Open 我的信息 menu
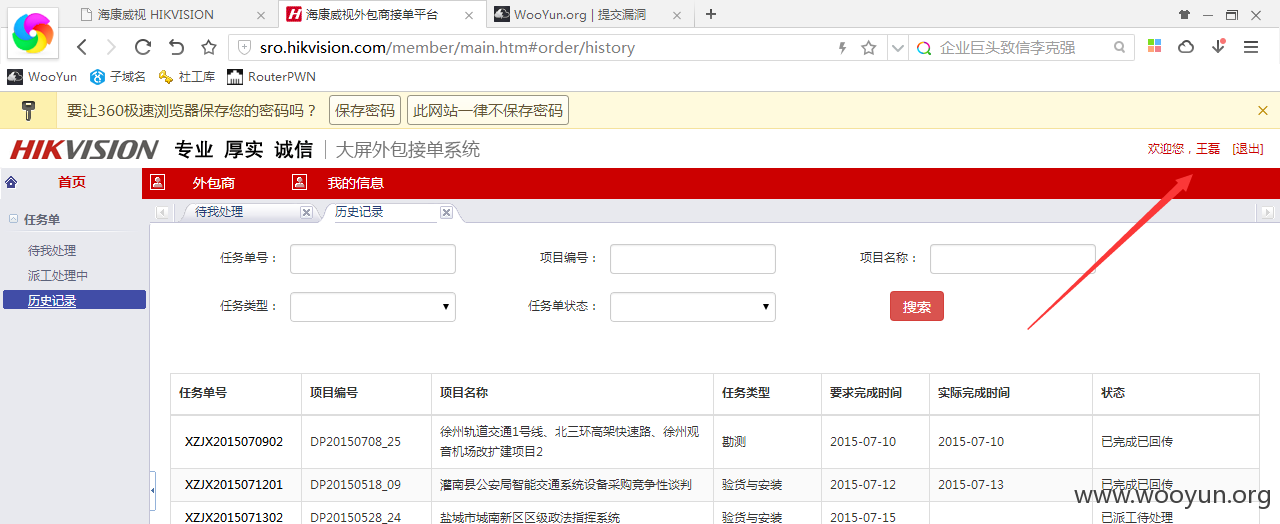 pos(356,183)
